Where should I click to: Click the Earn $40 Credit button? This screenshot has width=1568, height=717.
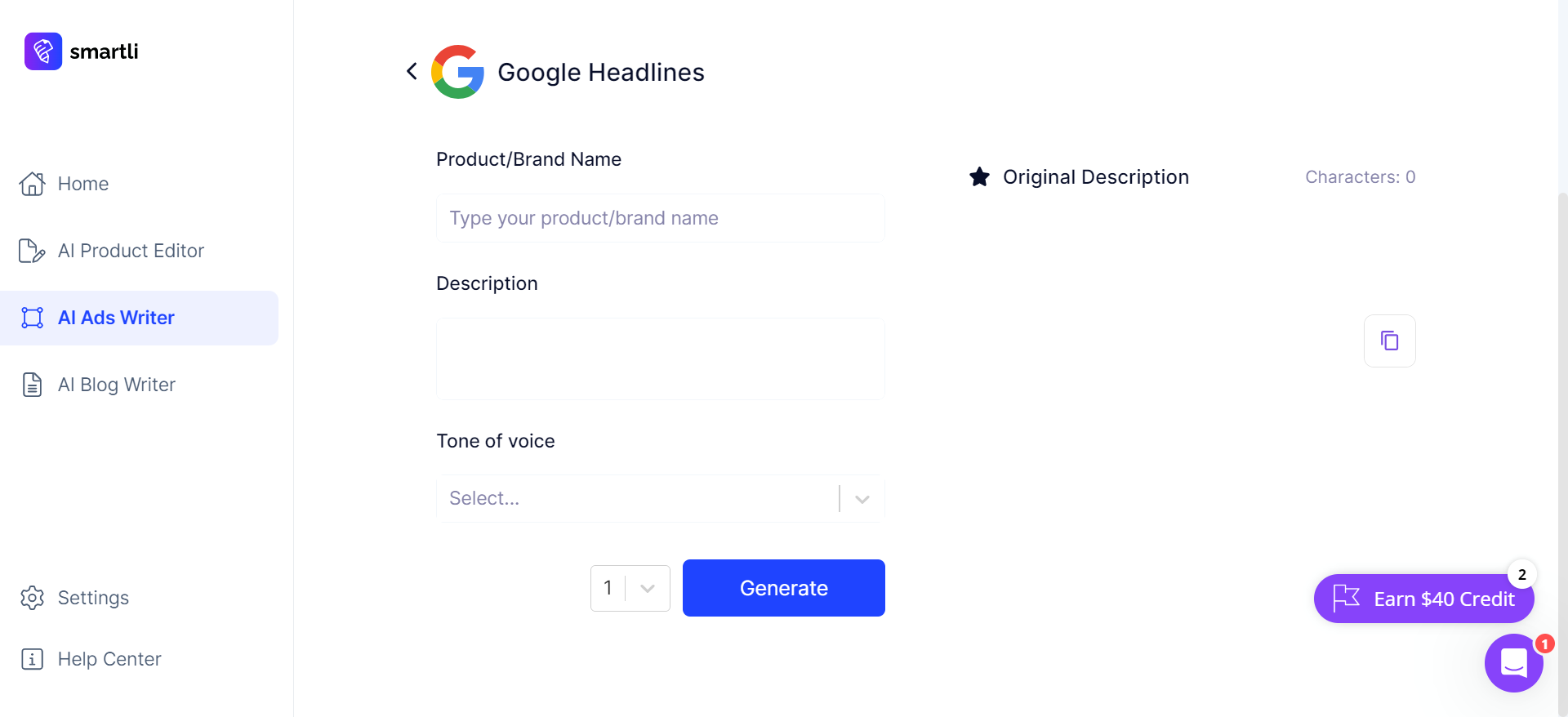pos(1423,599)
